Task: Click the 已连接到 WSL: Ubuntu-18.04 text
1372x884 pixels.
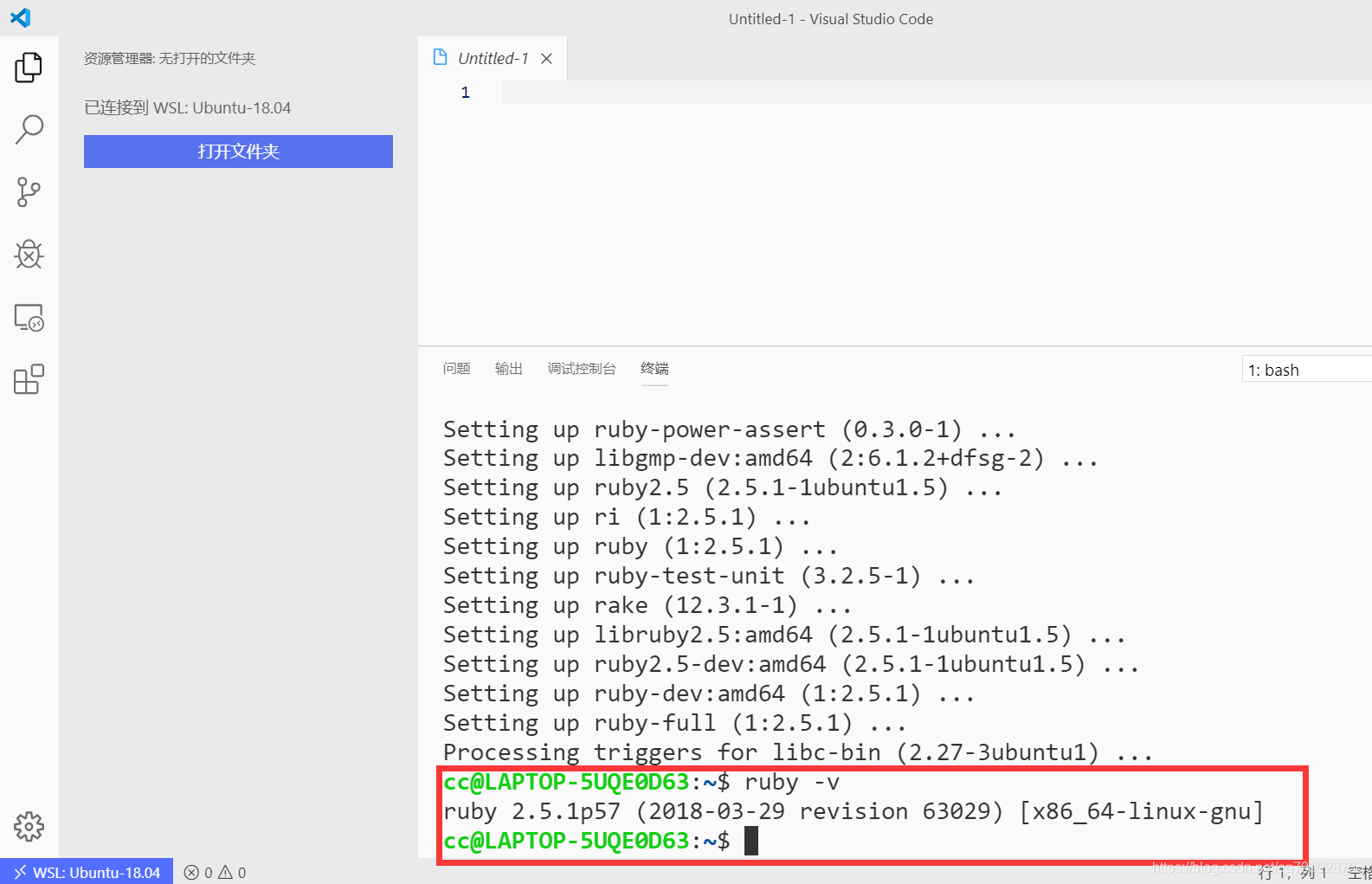Action: [x=187, y=108]
